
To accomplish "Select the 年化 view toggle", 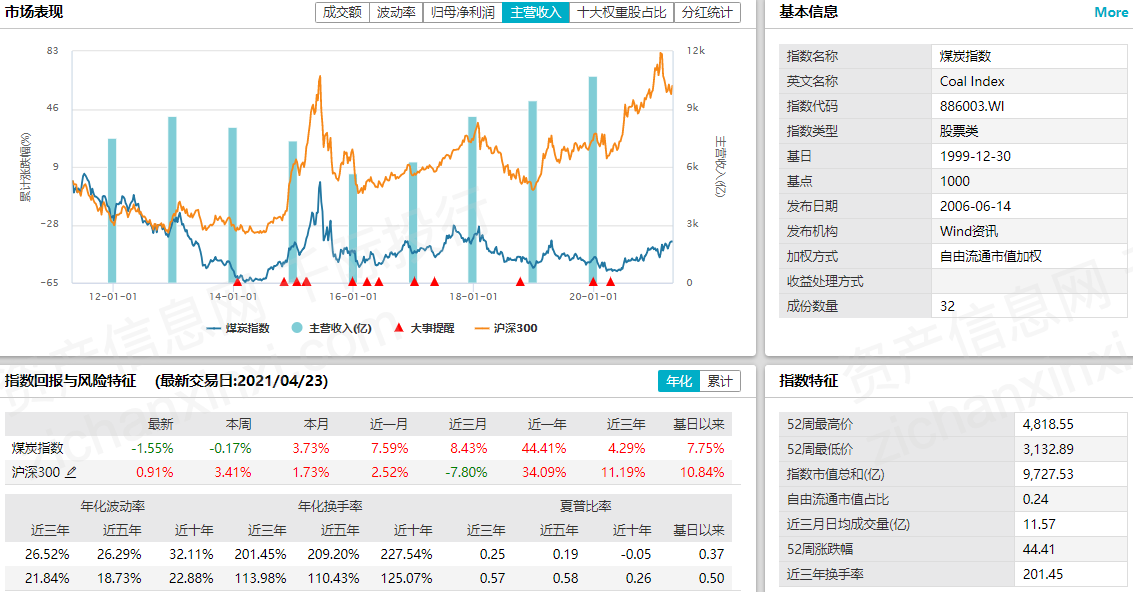I will pyautogui.click(x=680, y=381).
